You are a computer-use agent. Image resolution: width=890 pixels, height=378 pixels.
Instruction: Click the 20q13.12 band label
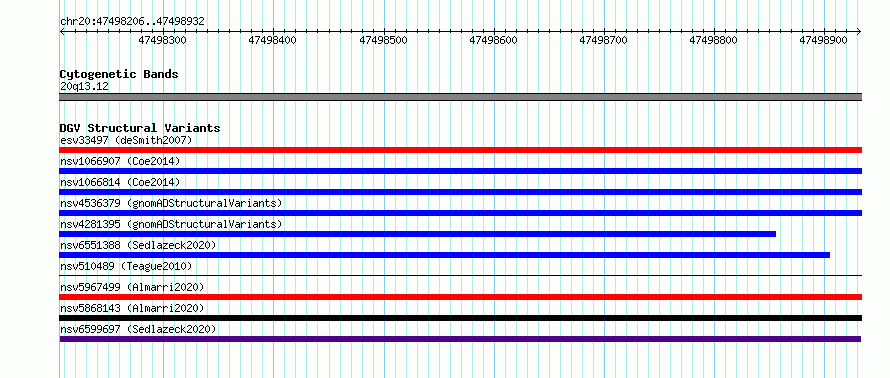[84, 87]
